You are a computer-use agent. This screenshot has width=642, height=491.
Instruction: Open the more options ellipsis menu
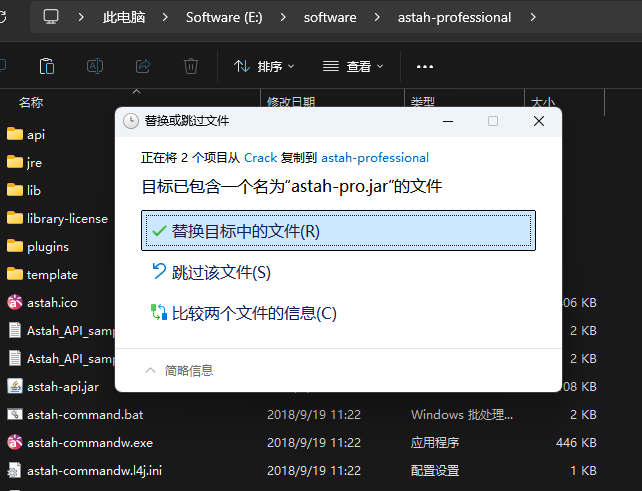pos(425,66)
